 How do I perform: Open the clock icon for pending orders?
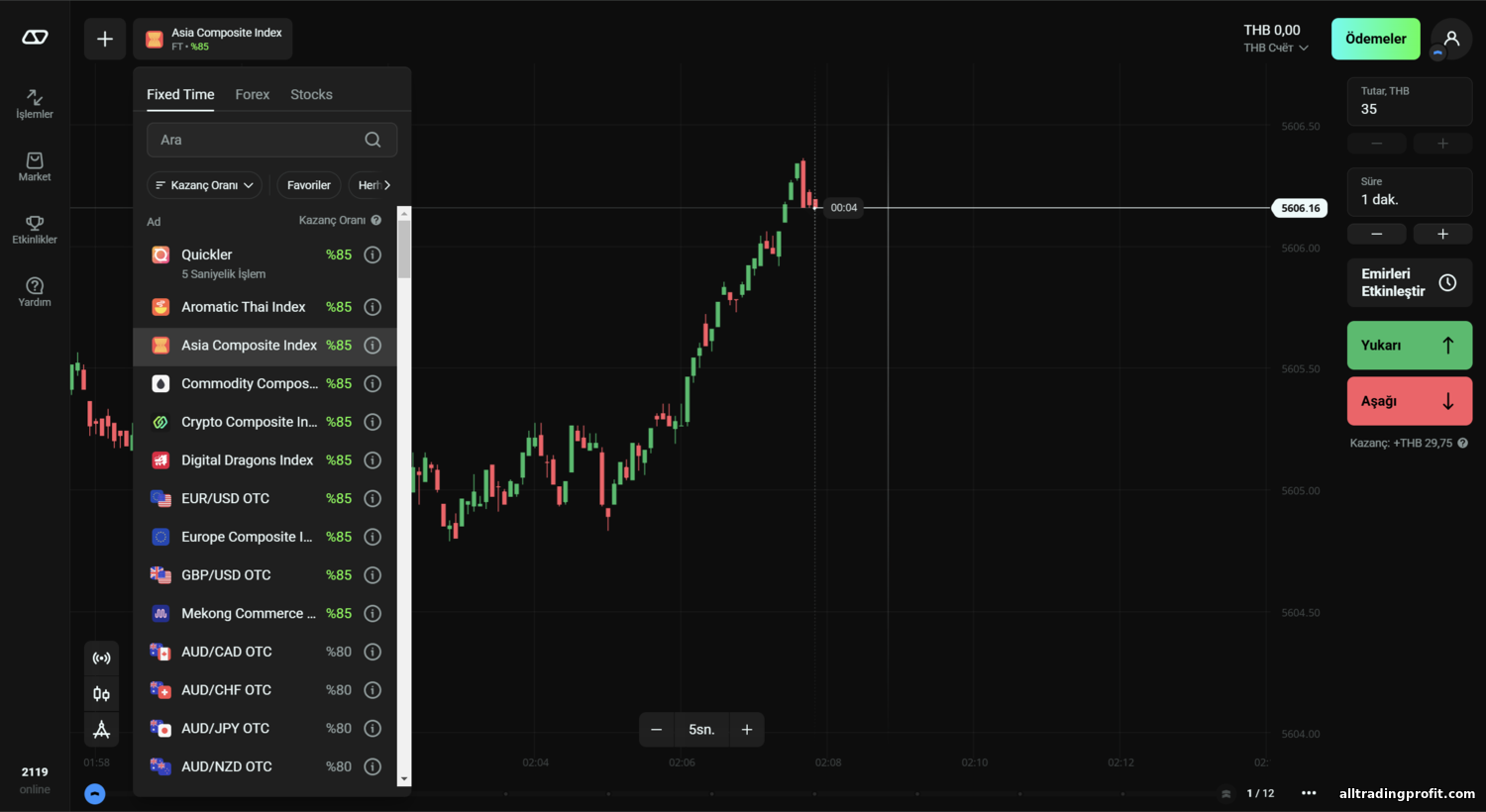[1447, 282]
